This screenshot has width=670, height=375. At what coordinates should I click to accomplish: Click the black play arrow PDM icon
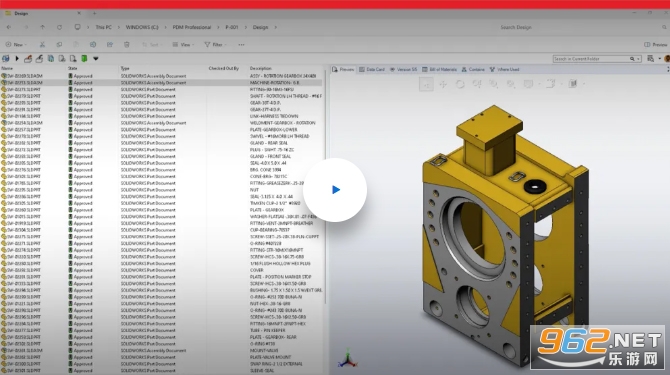click(17, 59)
